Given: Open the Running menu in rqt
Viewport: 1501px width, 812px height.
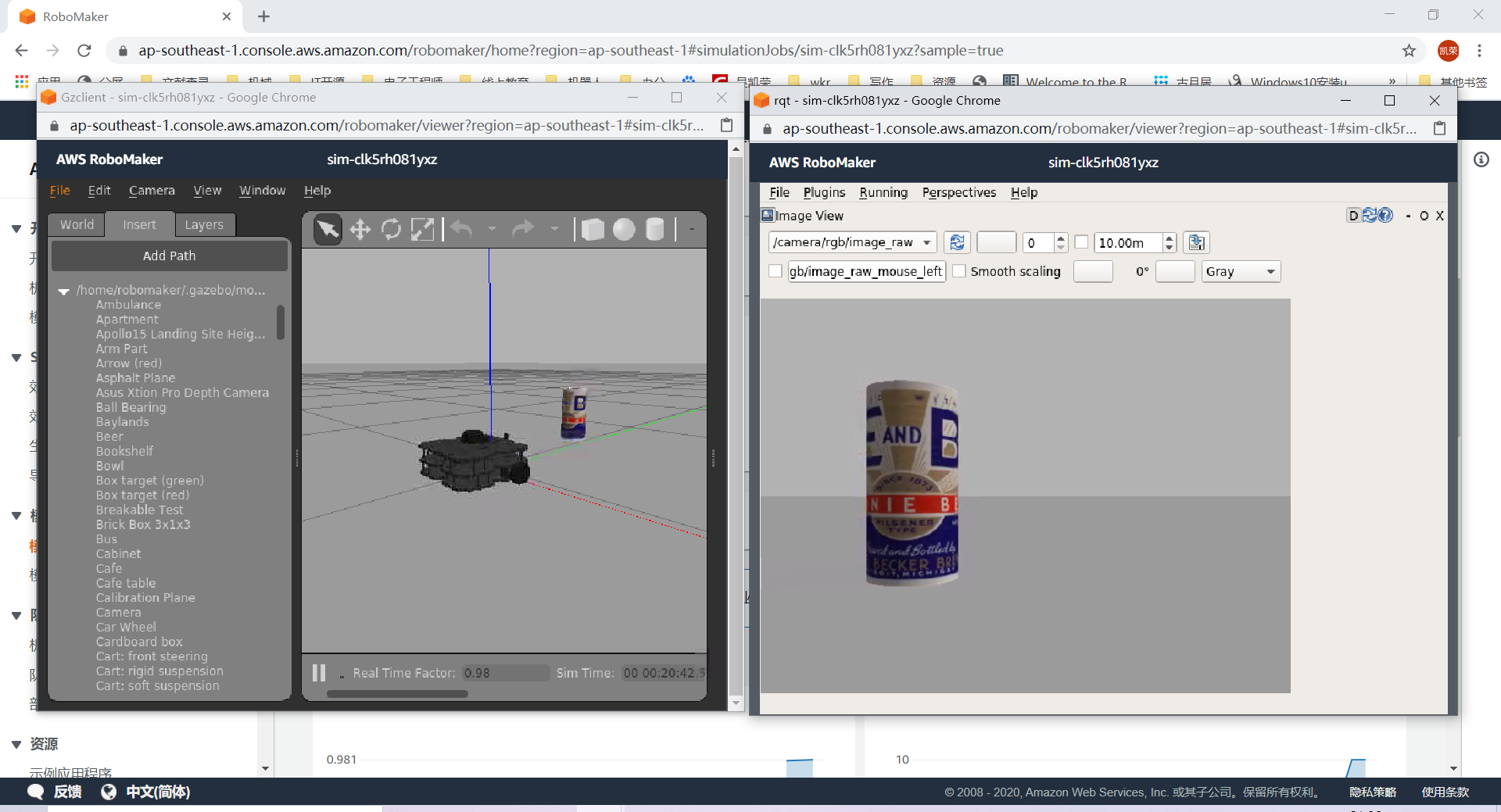Looking at the screenshot, I should 883,192.
